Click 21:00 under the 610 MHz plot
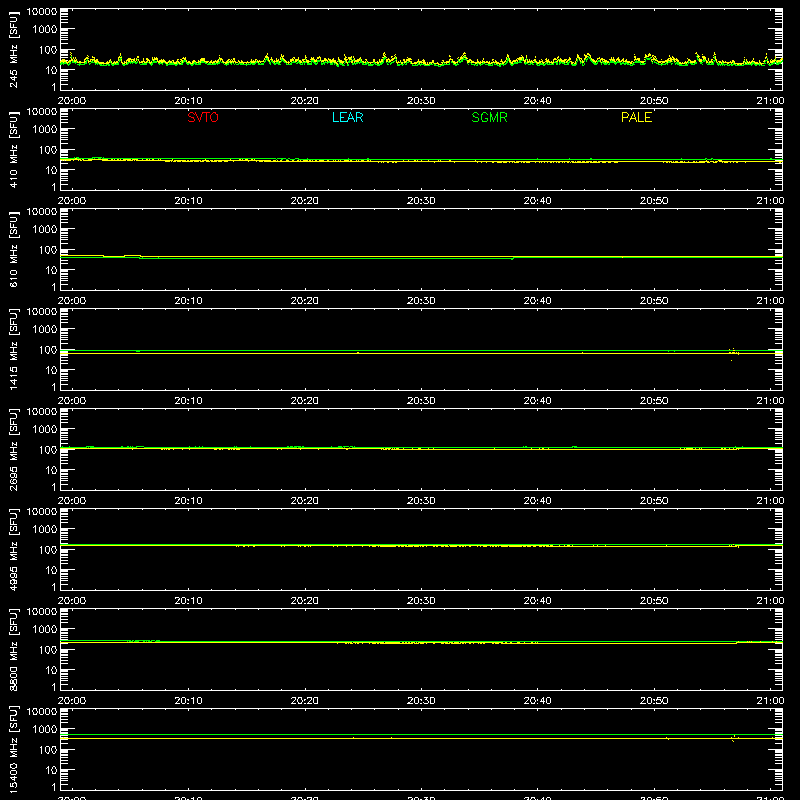 pos(770,301)
